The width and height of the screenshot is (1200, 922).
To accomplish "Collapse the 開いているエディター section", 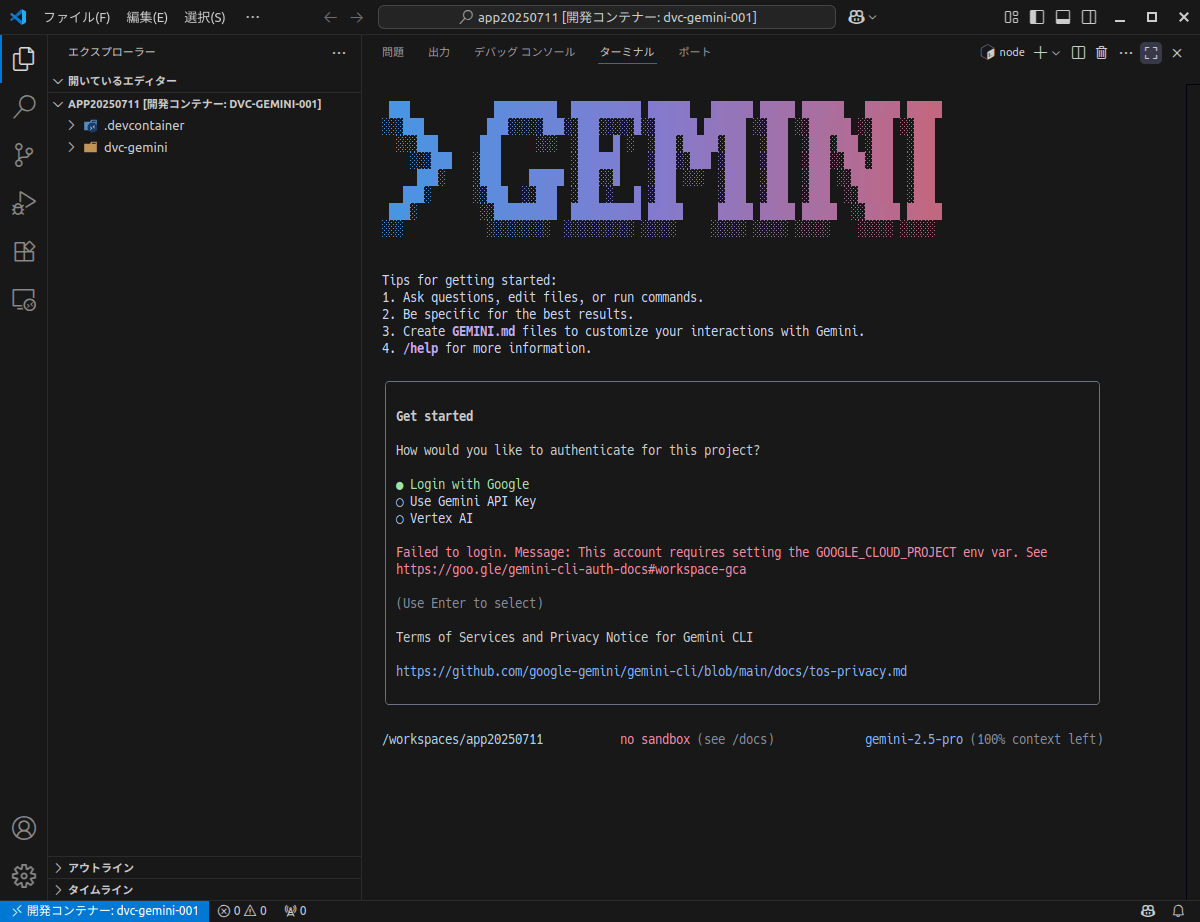I will (x=204, y=81).
